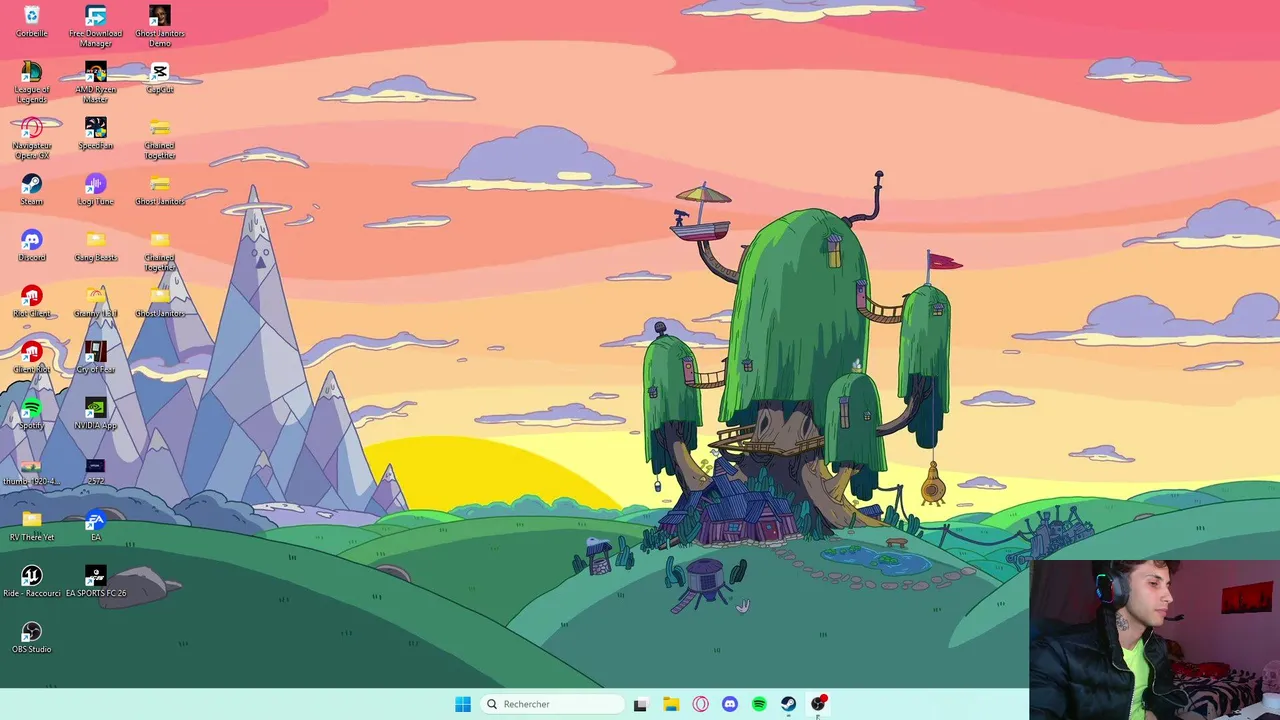
Task: Select the Client Riot desktop shortcut
Action: (32, 357)
